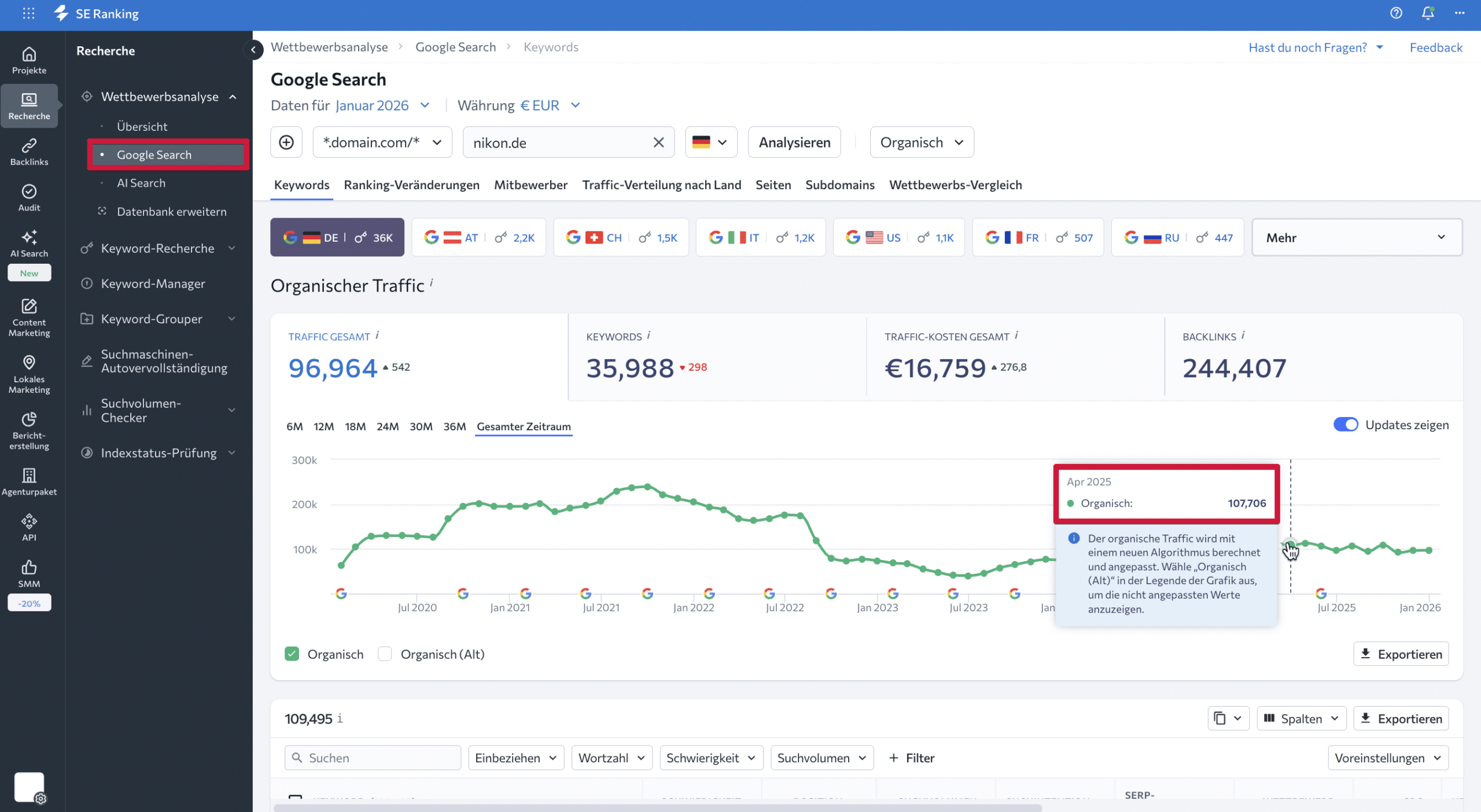Switch to the Mitbewerber tab

[x=530, y=184]
